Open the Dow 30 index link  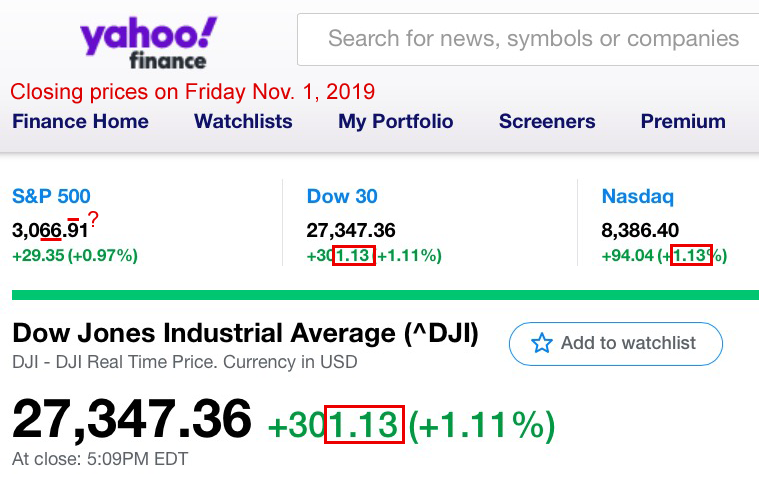[x=342, y=197]
